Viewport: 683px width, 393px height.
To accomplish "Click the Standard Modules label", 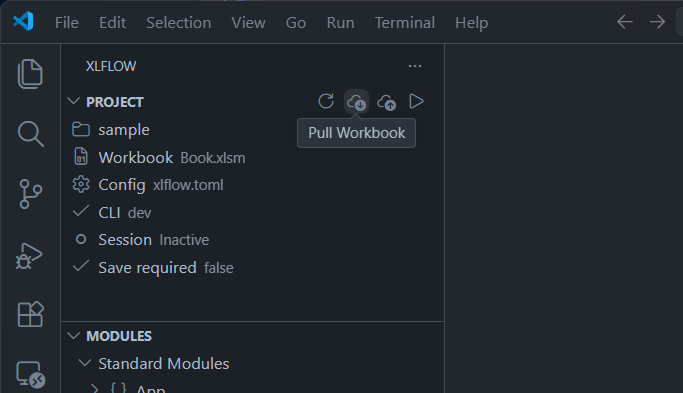I will pyautogui.click(x=164, y=363).
